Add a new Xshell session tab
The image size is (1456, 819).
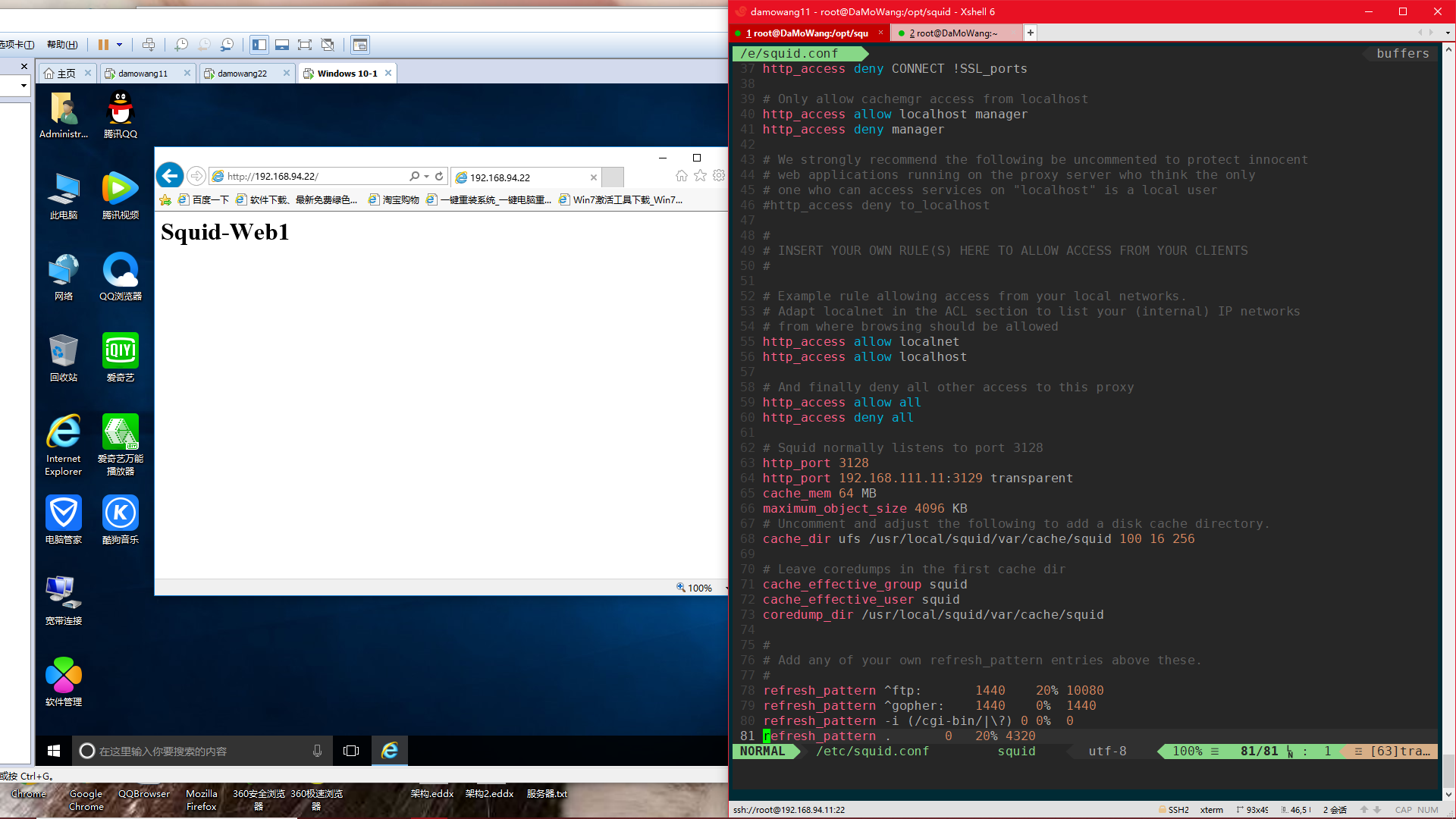pos(1030,33)
